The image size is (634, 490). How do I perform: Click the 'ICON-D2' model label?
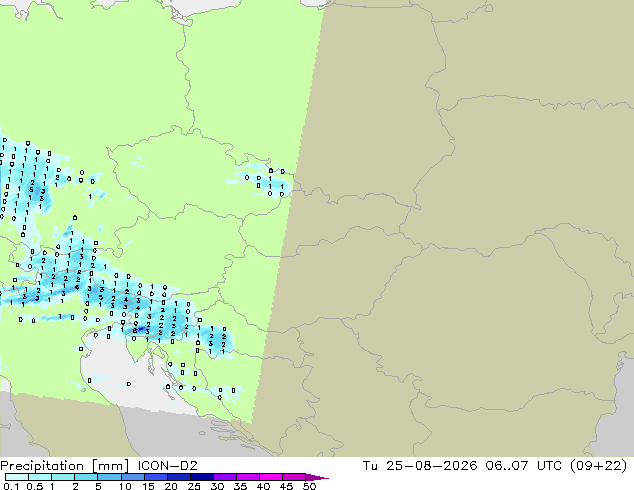(x=167, y=466)
